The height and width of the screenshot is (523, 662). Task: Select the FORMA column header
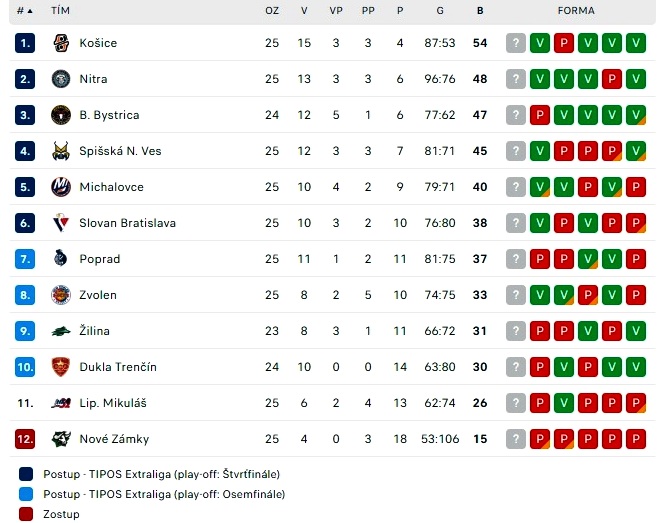[576, 11]
